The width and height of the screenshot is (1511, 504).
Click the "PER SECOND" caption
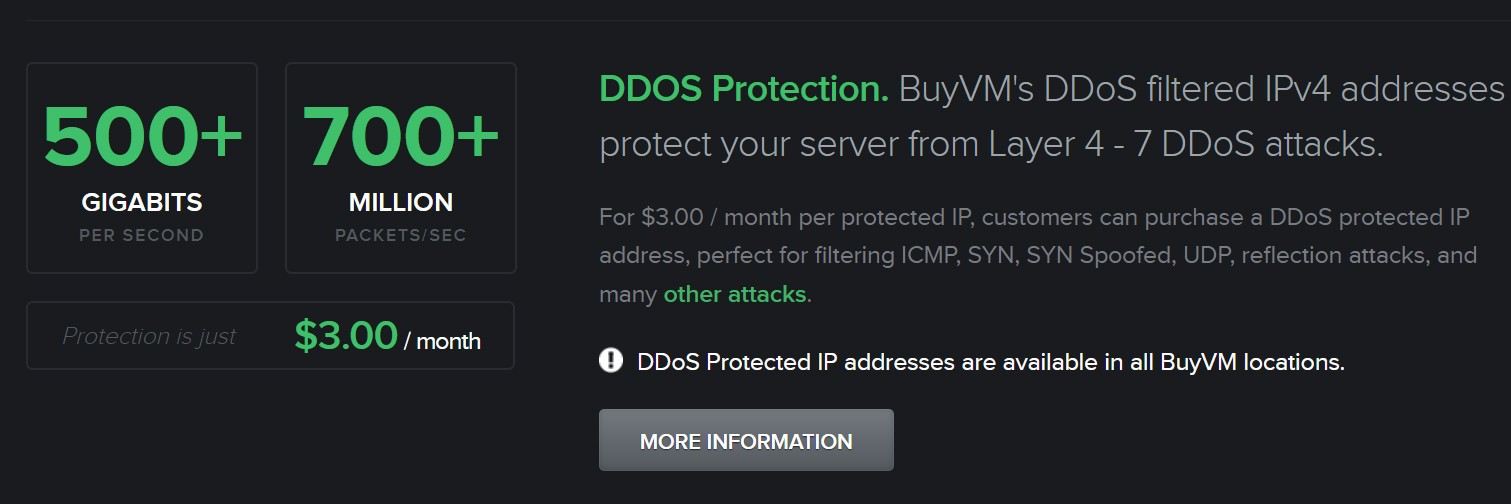[x=142, y=236]
